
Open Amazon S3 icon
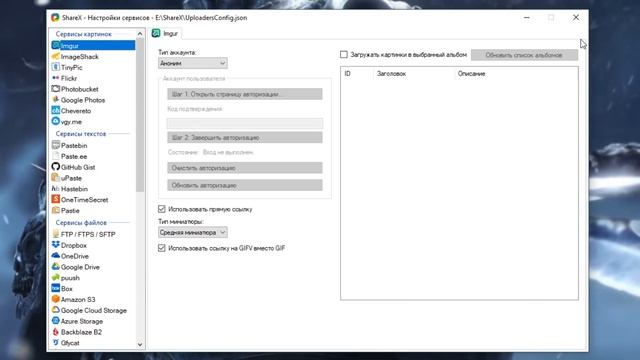(x=56, y=299)
